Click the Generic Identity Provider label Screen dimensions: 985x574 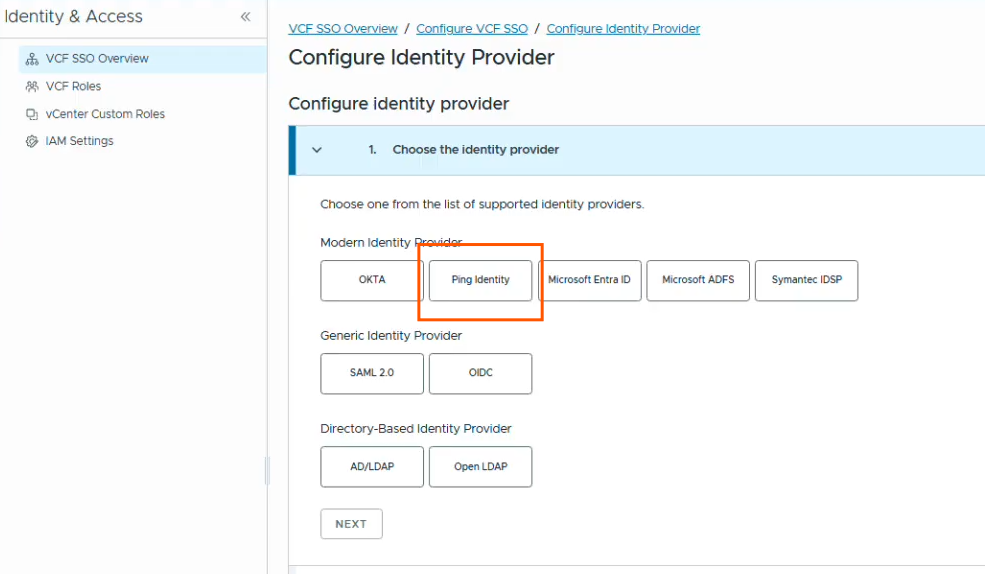point(391,336)
